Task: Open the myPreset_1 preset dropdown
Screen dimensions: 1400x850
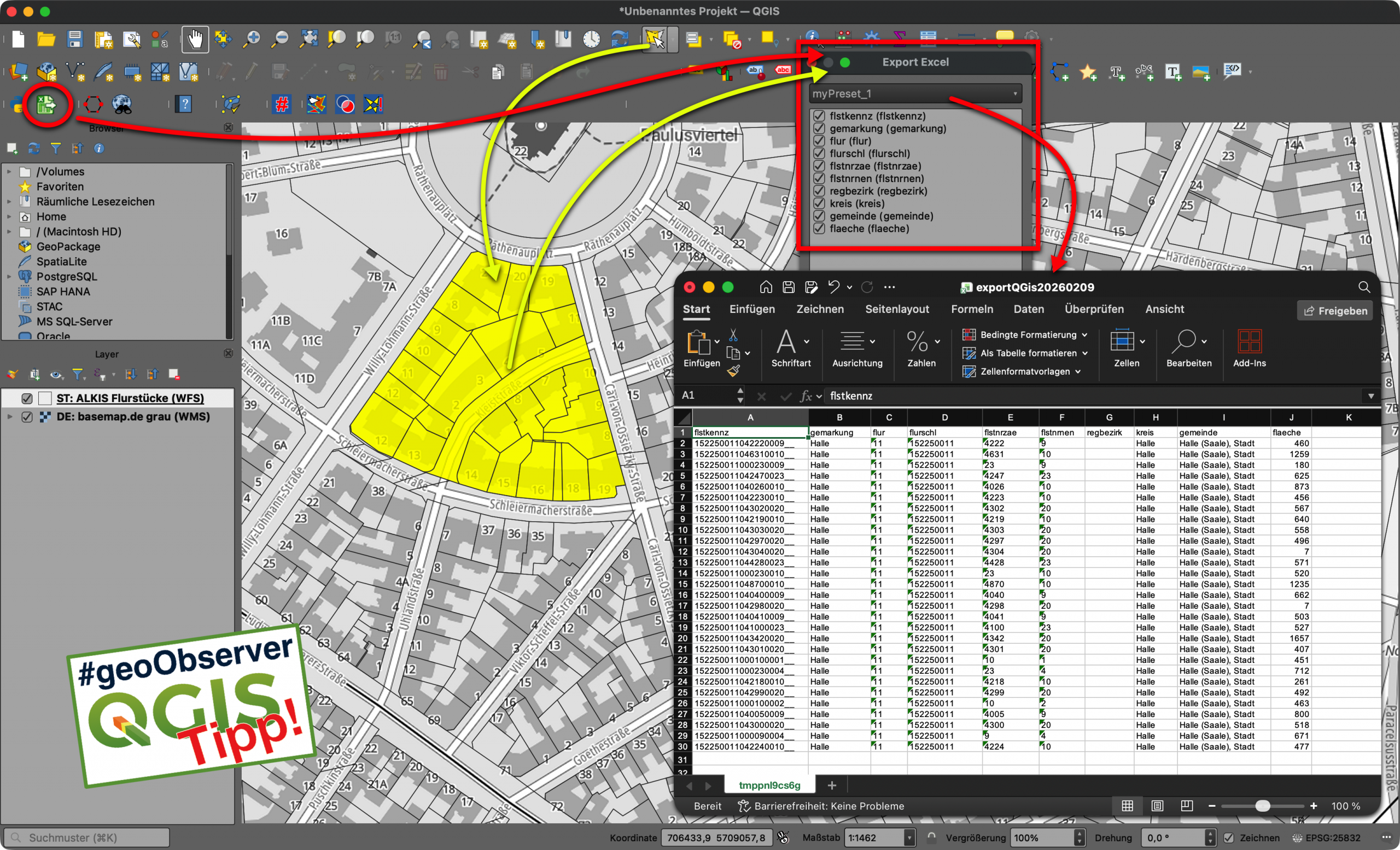Action: click(x=915, y=94)
